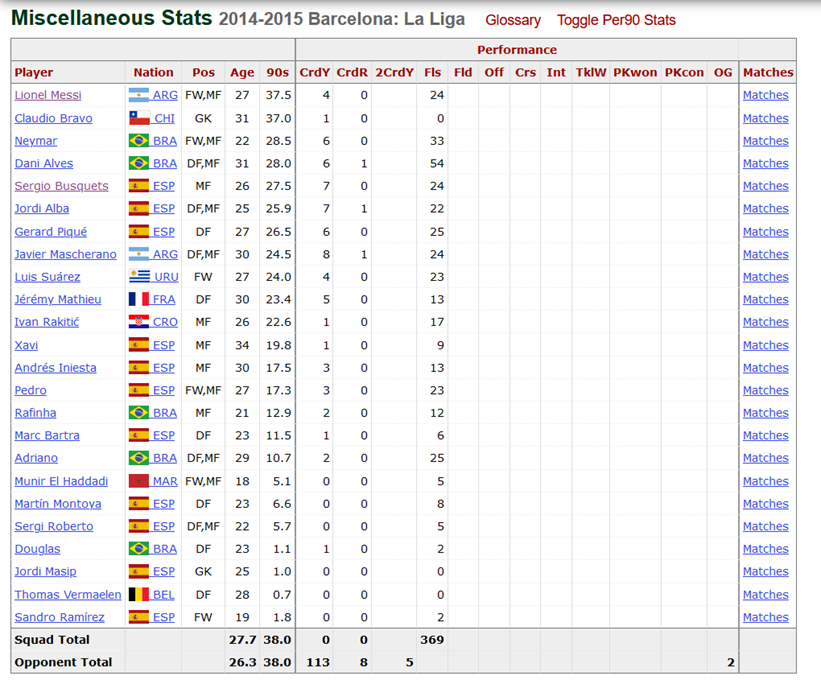Open Jordi Masip player link

click(46, 571)
